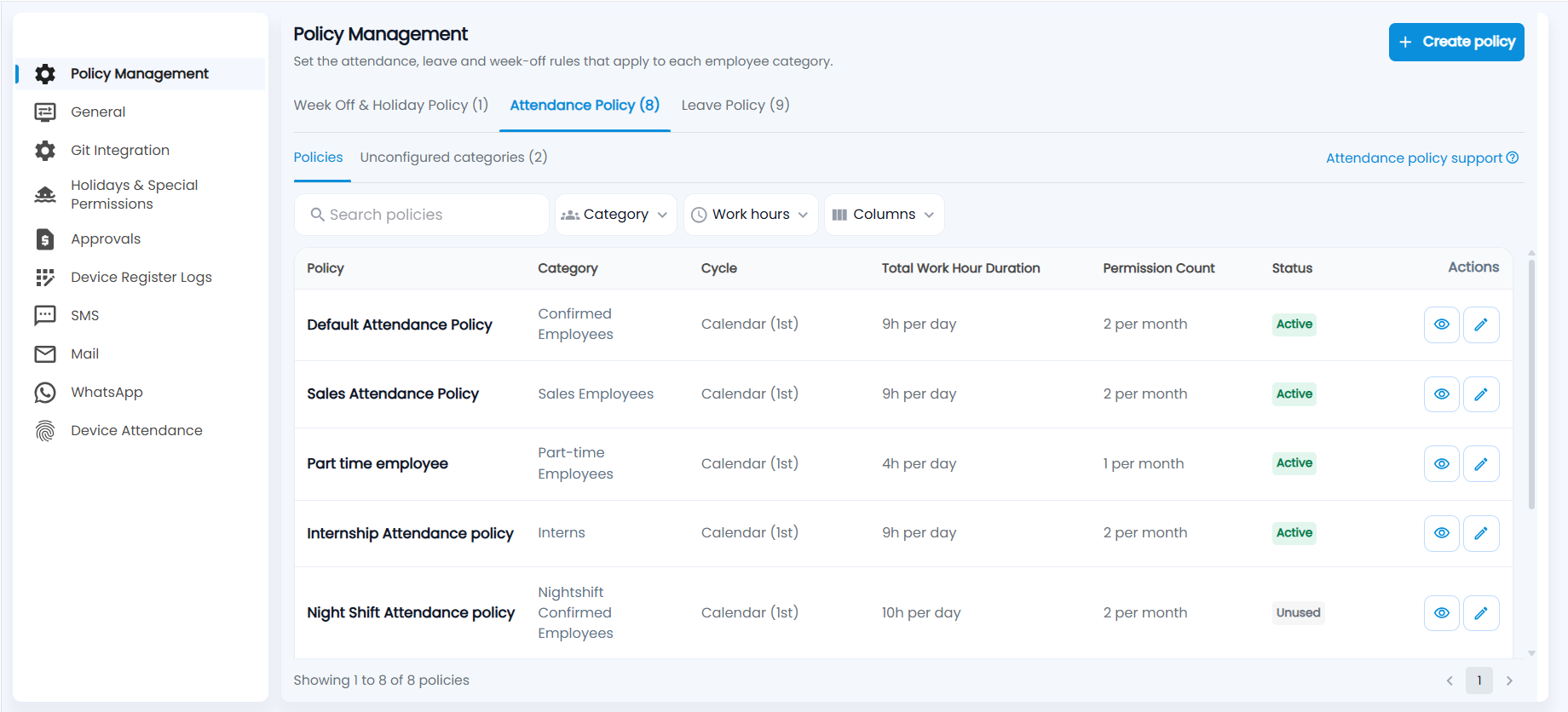Image resolution: width=1568 pixels, height=712 pixels.
Task: Open Policy Management in the sidebar
Action: click(x=141, y=74)
